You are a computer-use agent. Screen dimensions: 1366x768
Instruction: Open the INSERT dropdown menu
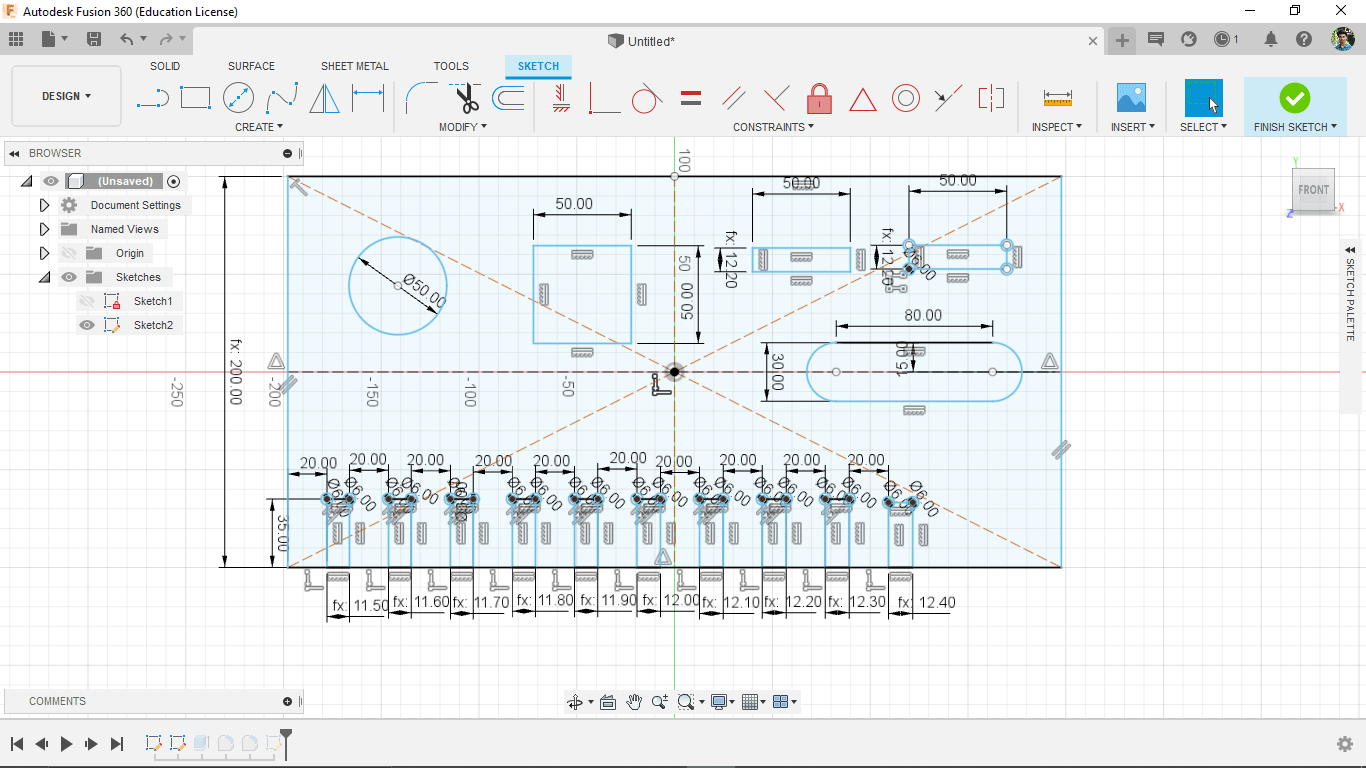point(1133,127)
